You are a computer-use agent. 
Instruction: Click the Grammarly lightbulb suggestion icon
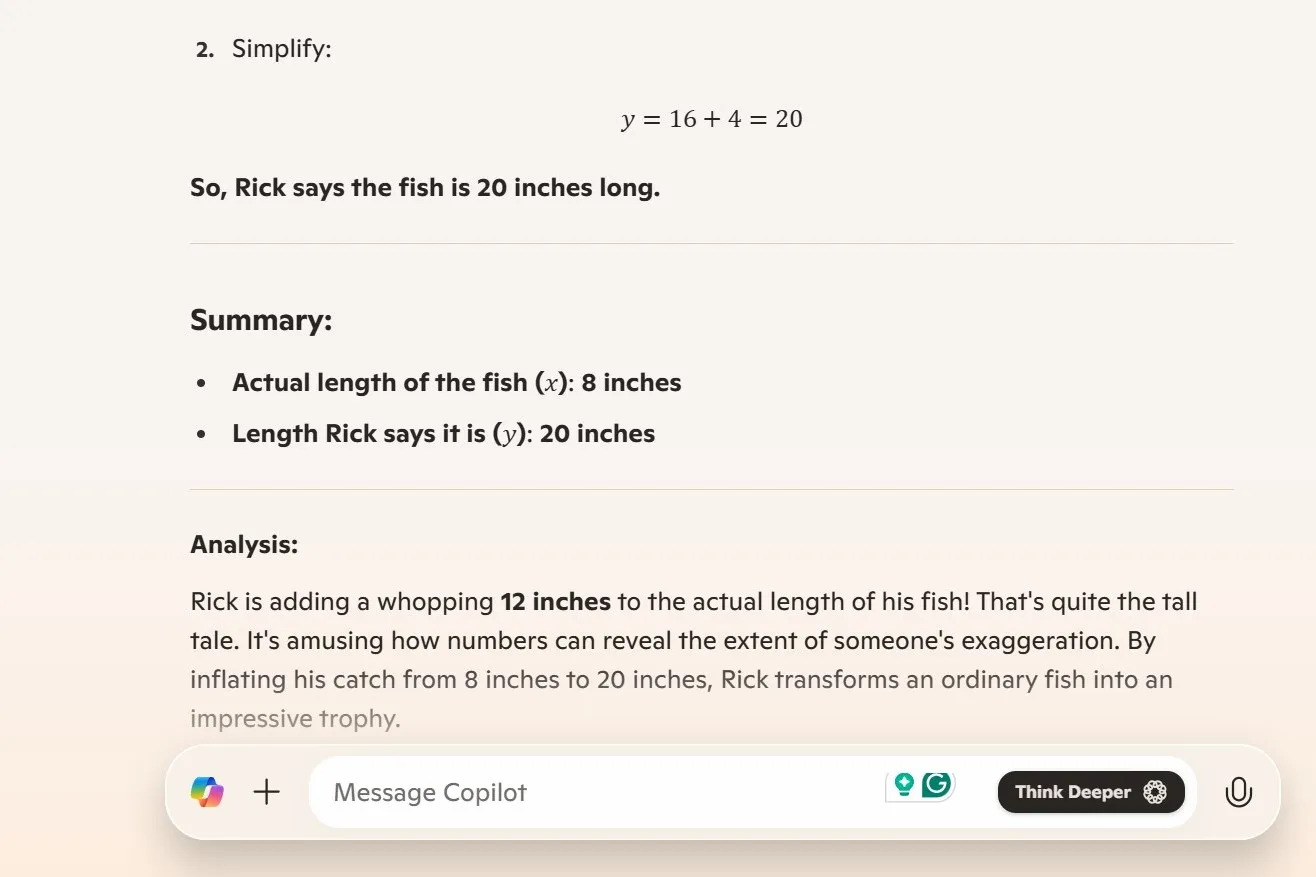click(904, 785)
